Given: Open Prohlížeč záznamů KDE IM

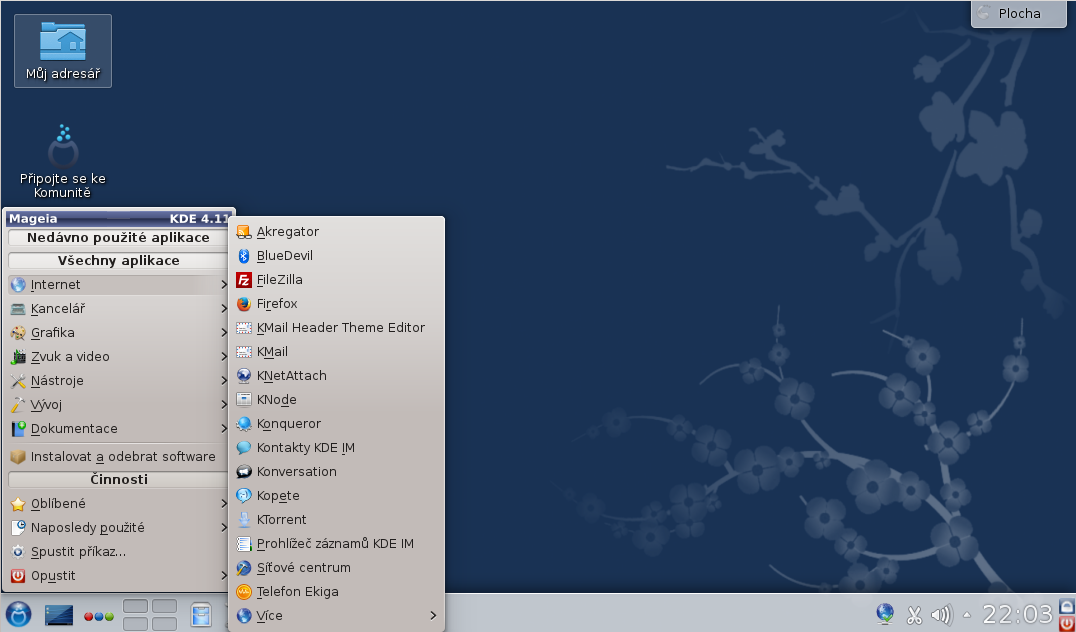Looking at the screenshot, I should tap(336, 544).
